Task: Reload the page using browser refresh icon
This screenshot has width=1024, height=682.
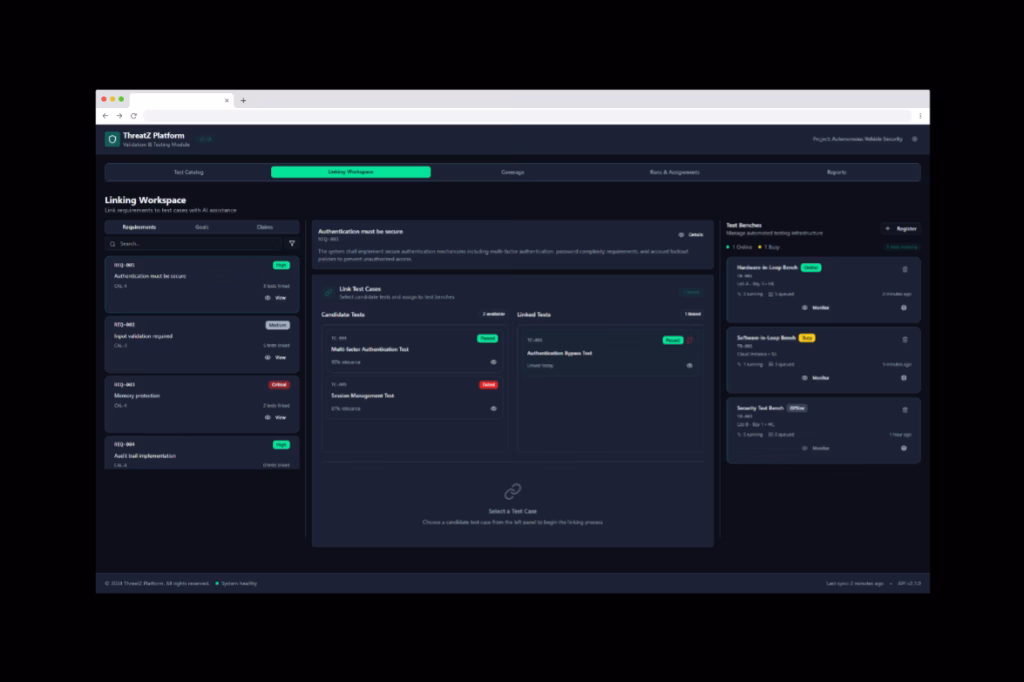Action: tap(132, 116)
